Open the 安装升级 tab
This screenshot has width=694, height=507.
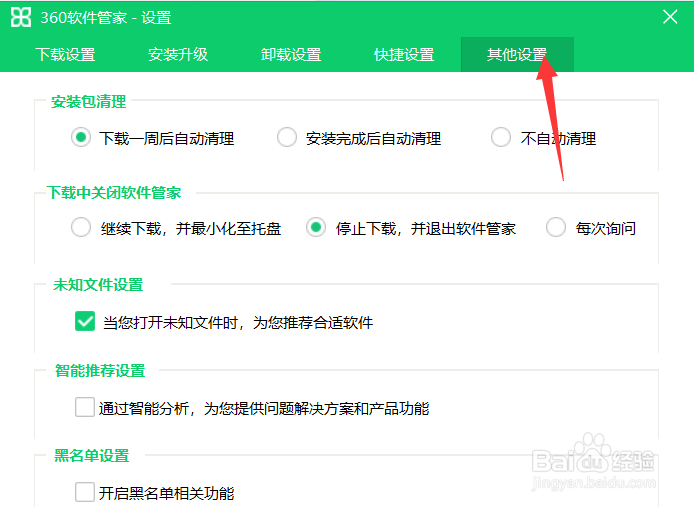click(178, 54)
